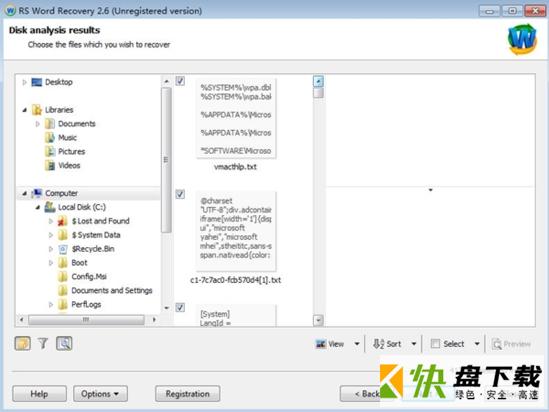Open the filter funnel tool

pos(43,343)
